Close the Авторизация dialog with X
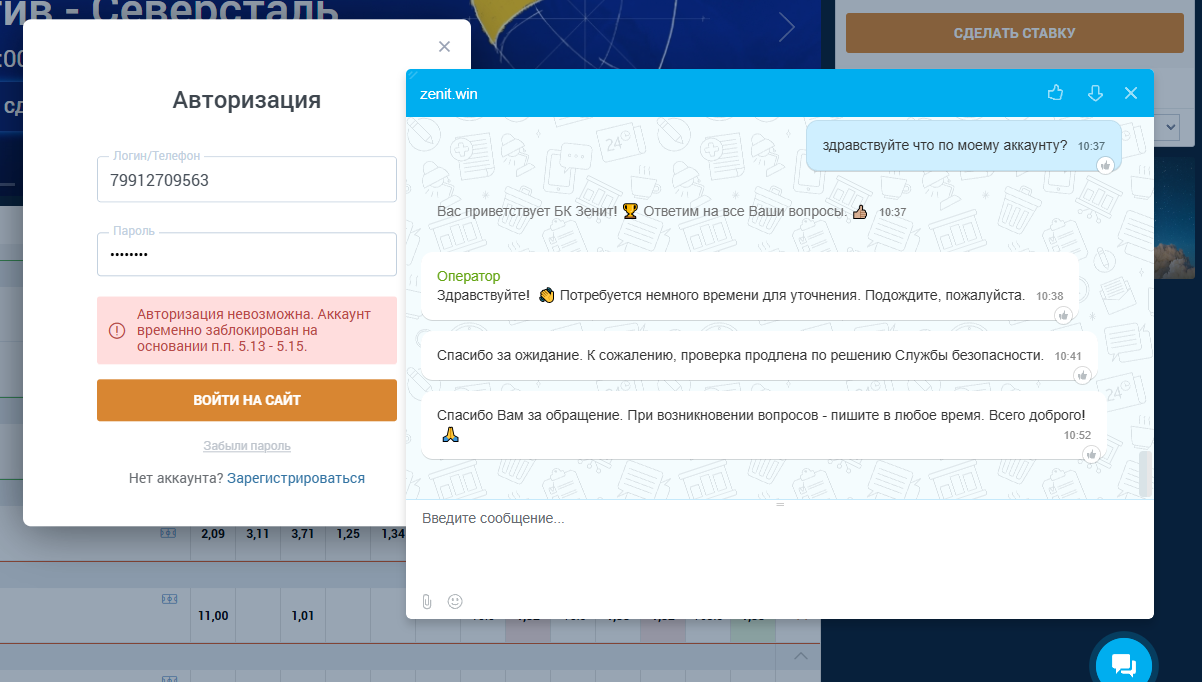This screenshot has width=1202, height=682. [445, 46]
